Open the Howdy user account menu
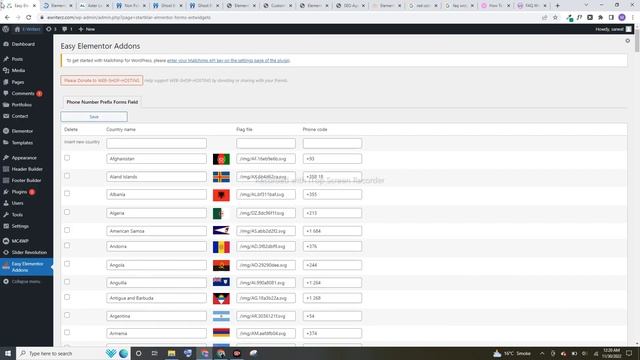 [x=613, y=29]
